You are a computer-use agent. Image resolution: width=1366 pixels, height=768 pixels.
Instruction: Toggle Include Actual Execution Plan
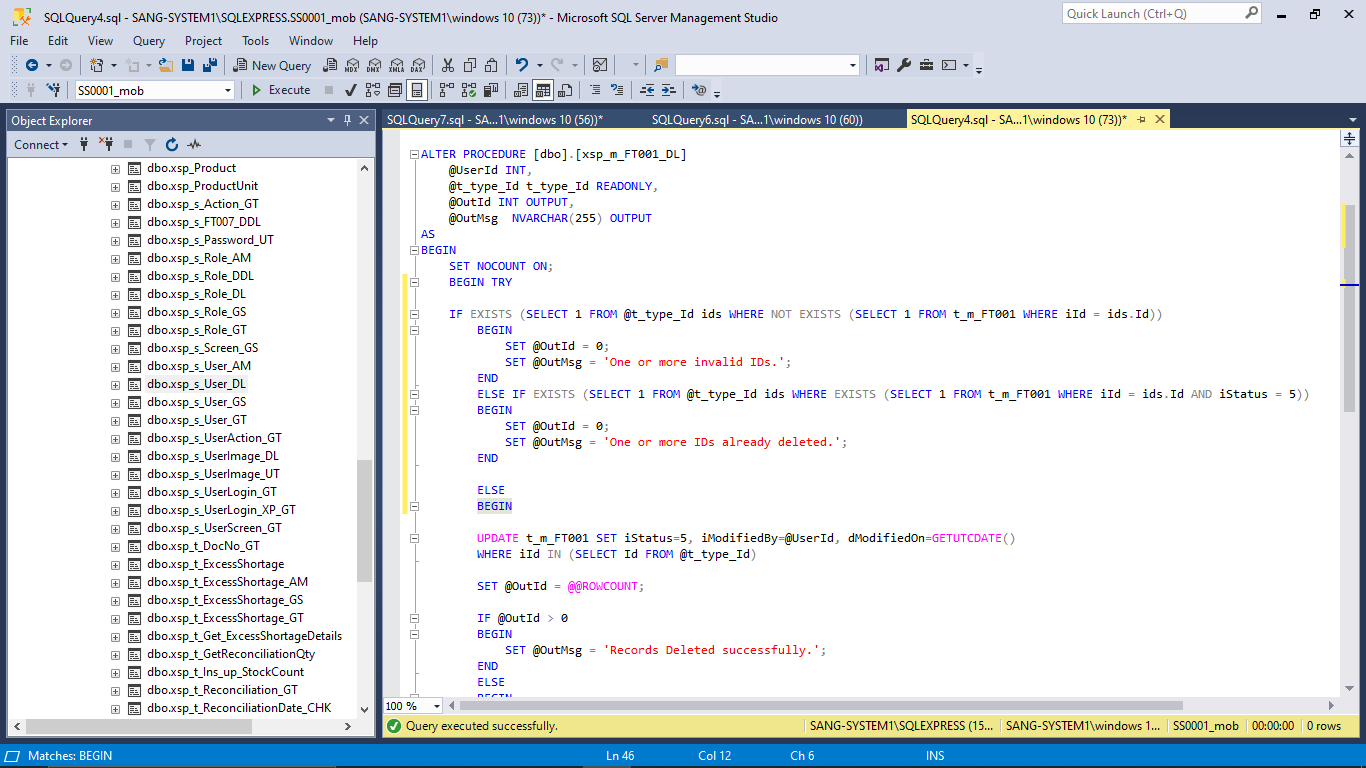click(445, 90)
